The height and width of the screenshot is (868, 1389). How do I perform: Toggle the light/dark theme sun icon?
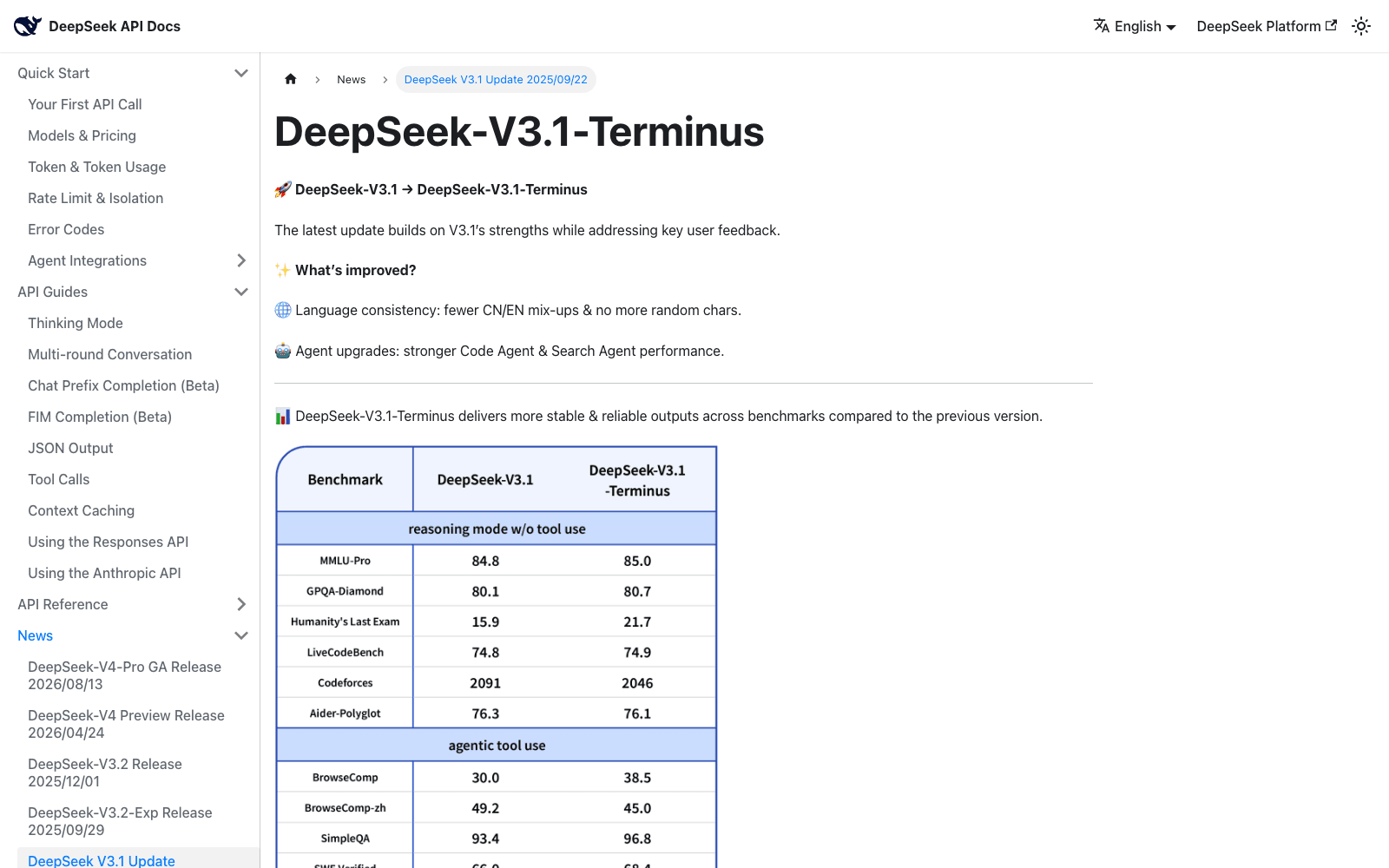tap(1361, 26)
